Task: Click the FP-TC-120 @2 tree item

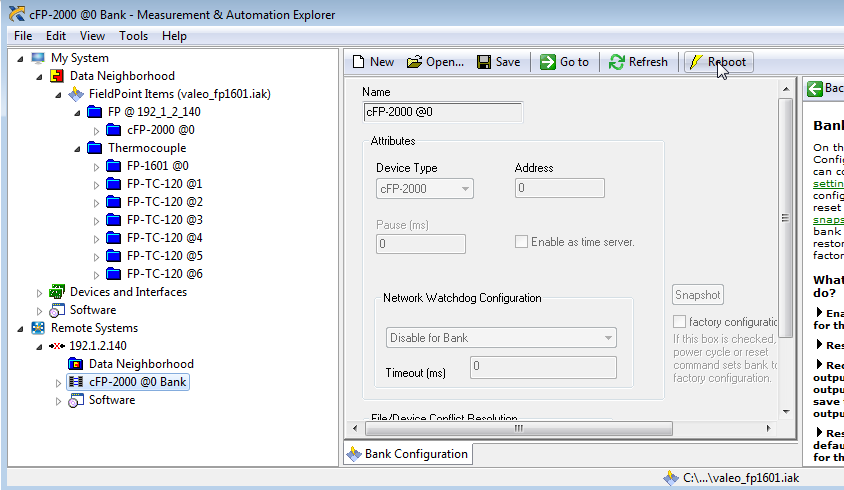Action: point(165,202)
